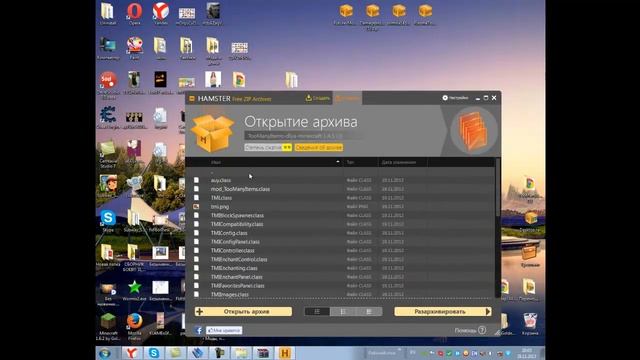Click the question mark help icon
Viewport: 640px width, 360px height.
coord(482,330)
